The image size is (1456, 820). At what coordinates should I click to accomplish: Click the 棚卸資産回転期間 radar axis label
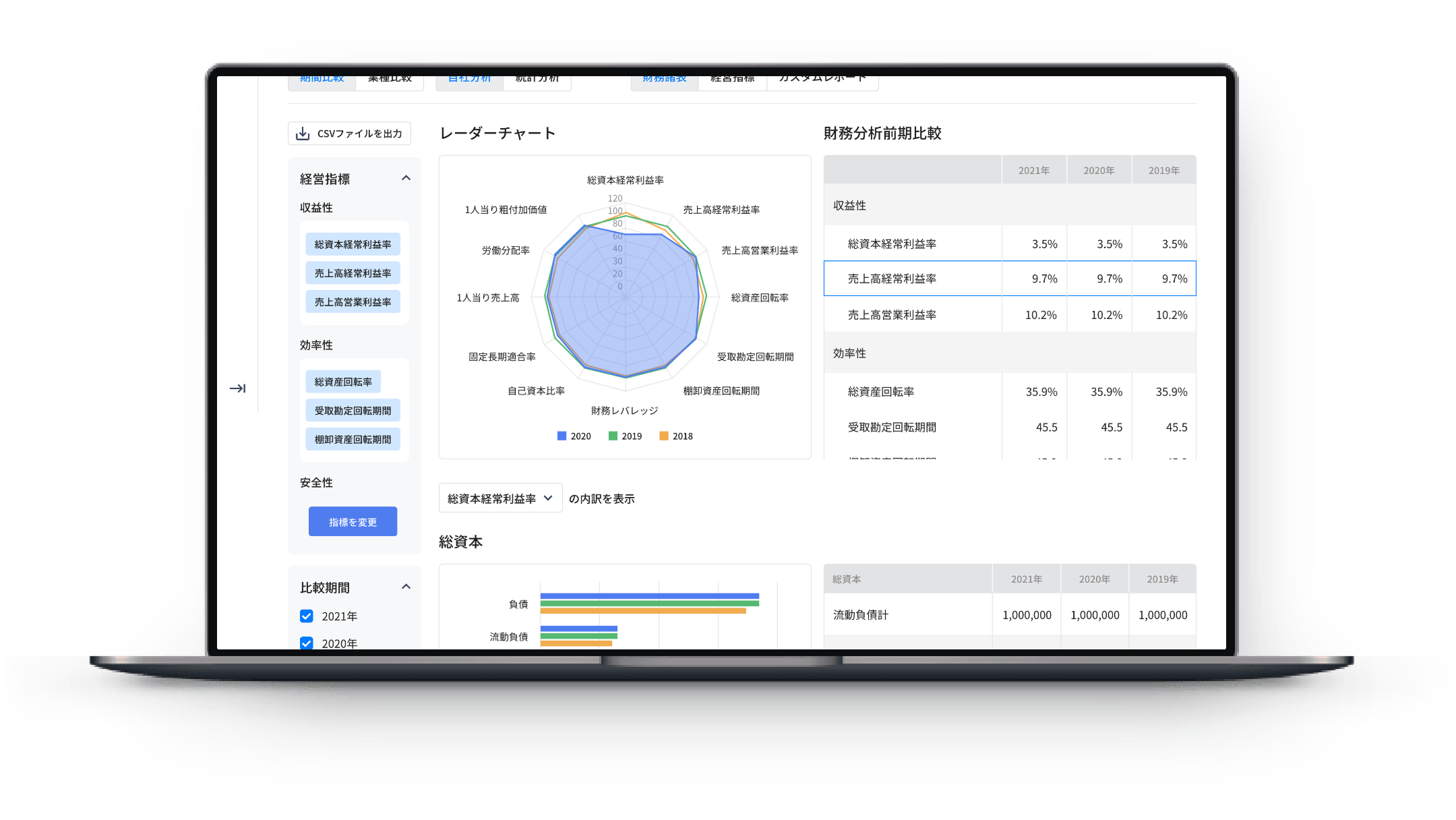721,390
